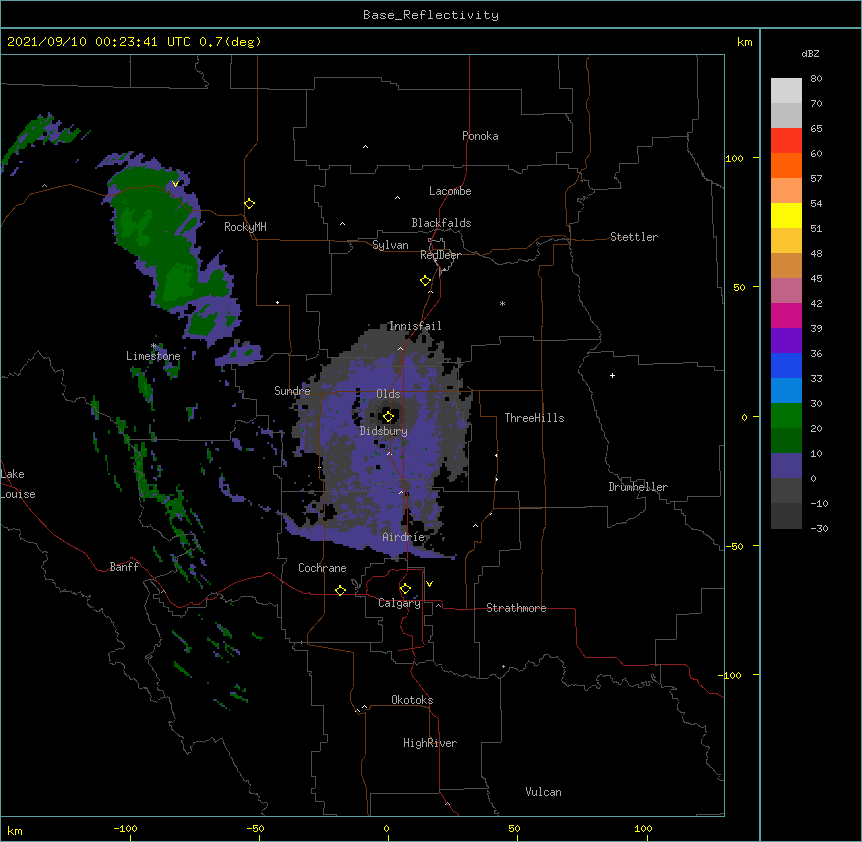862x842 pixels.
Task: Click the white asterisk above Limestone label
Action: [153, 346]
